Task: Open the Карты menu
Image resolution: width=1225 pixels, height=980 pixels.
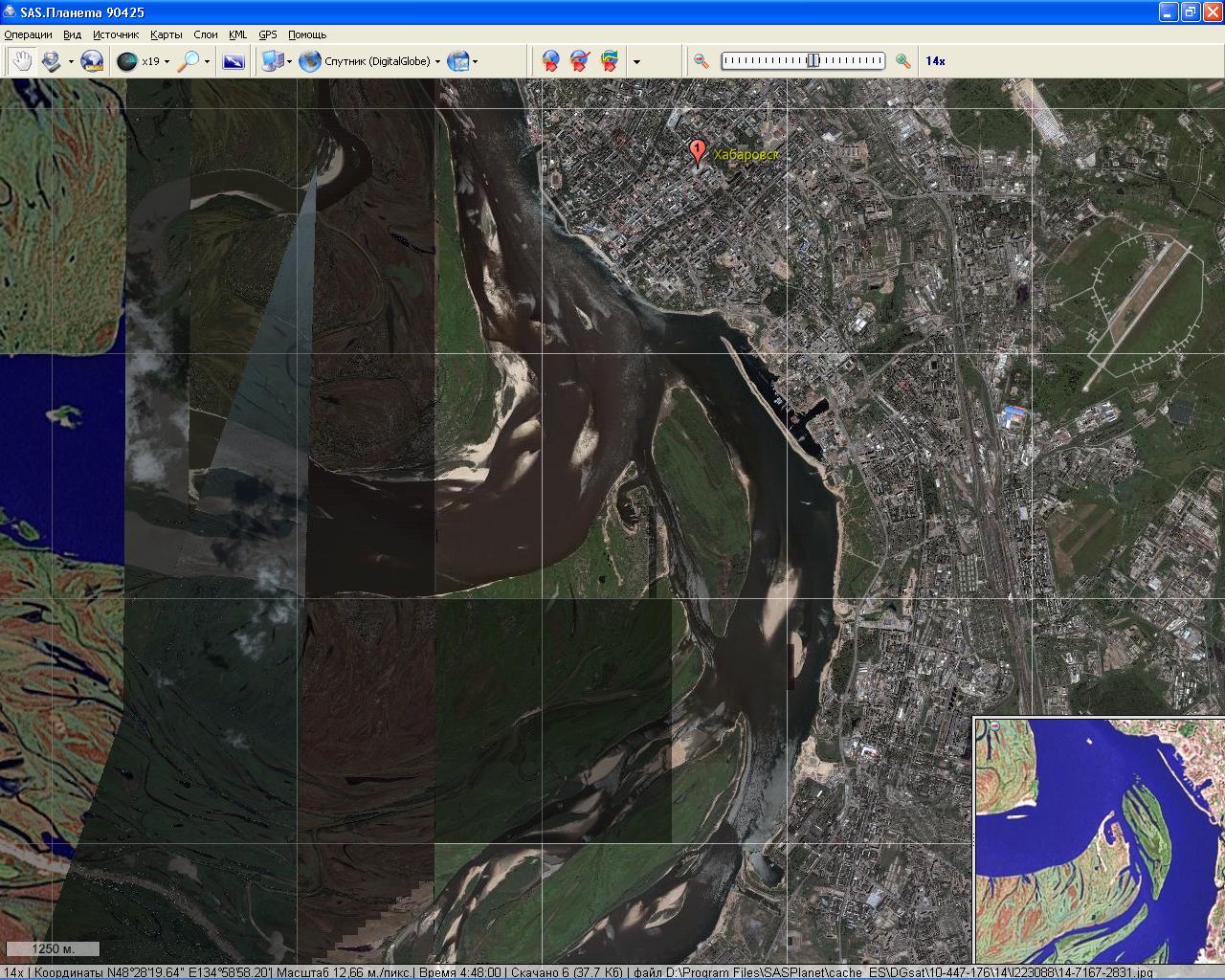Action: 166,34
